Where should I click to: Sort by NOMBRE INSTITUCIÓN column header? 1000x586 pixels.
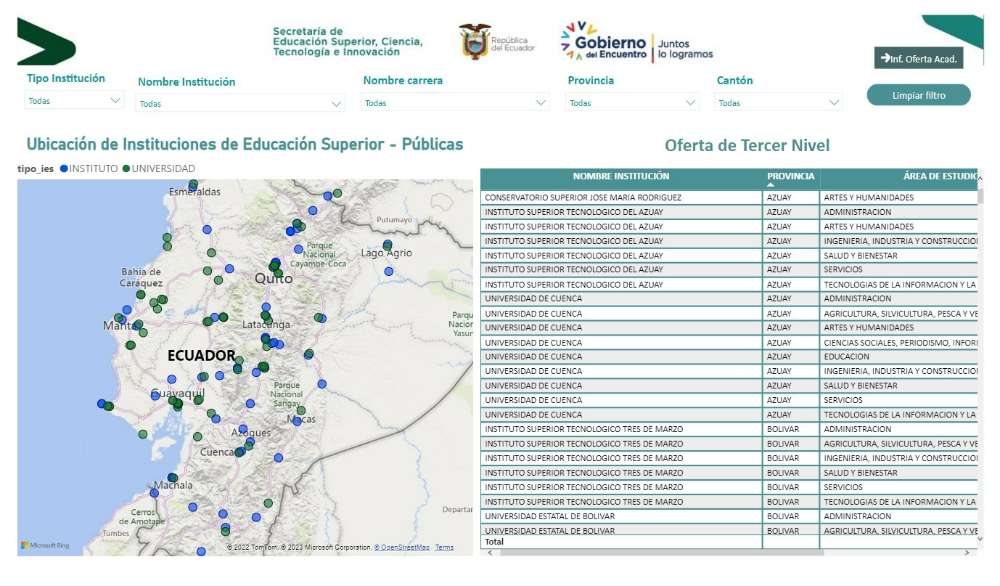point(621,177)
